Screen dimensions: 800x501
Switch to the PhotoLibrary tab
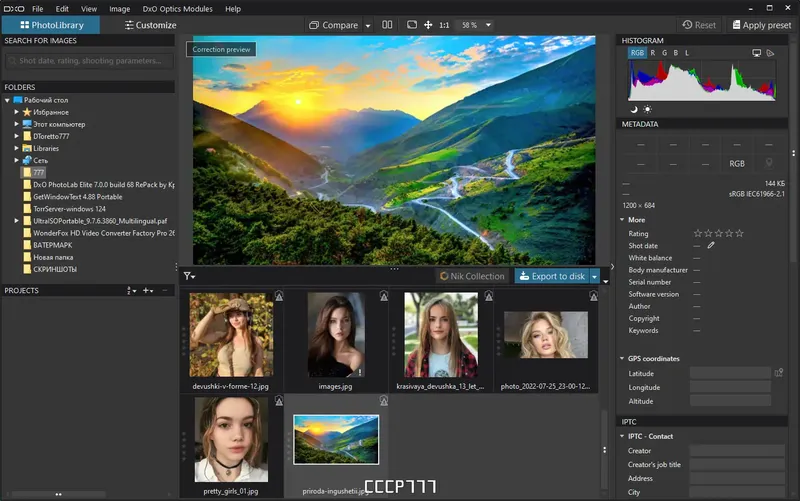click(51, 25)
